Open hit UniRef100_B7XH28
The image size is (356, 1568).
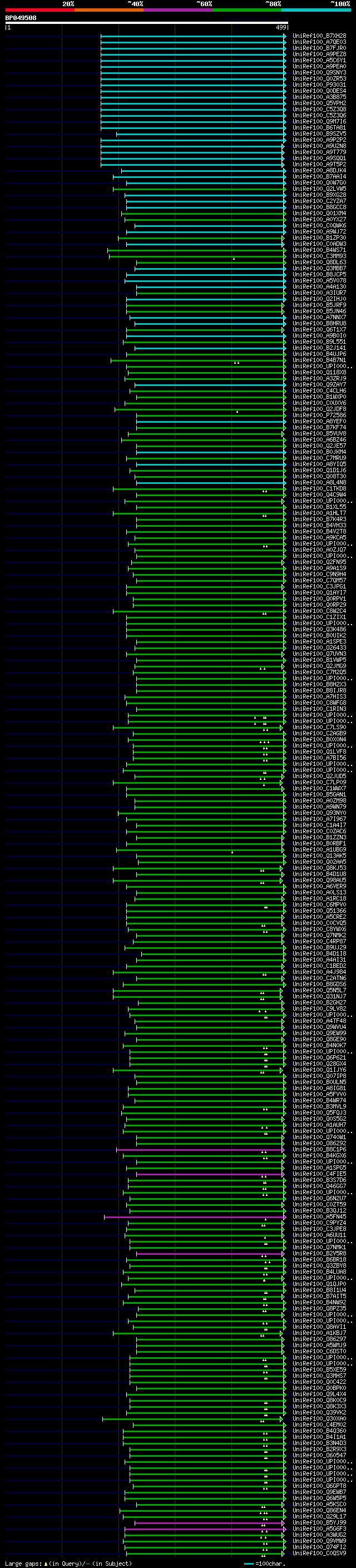point(319,36)
